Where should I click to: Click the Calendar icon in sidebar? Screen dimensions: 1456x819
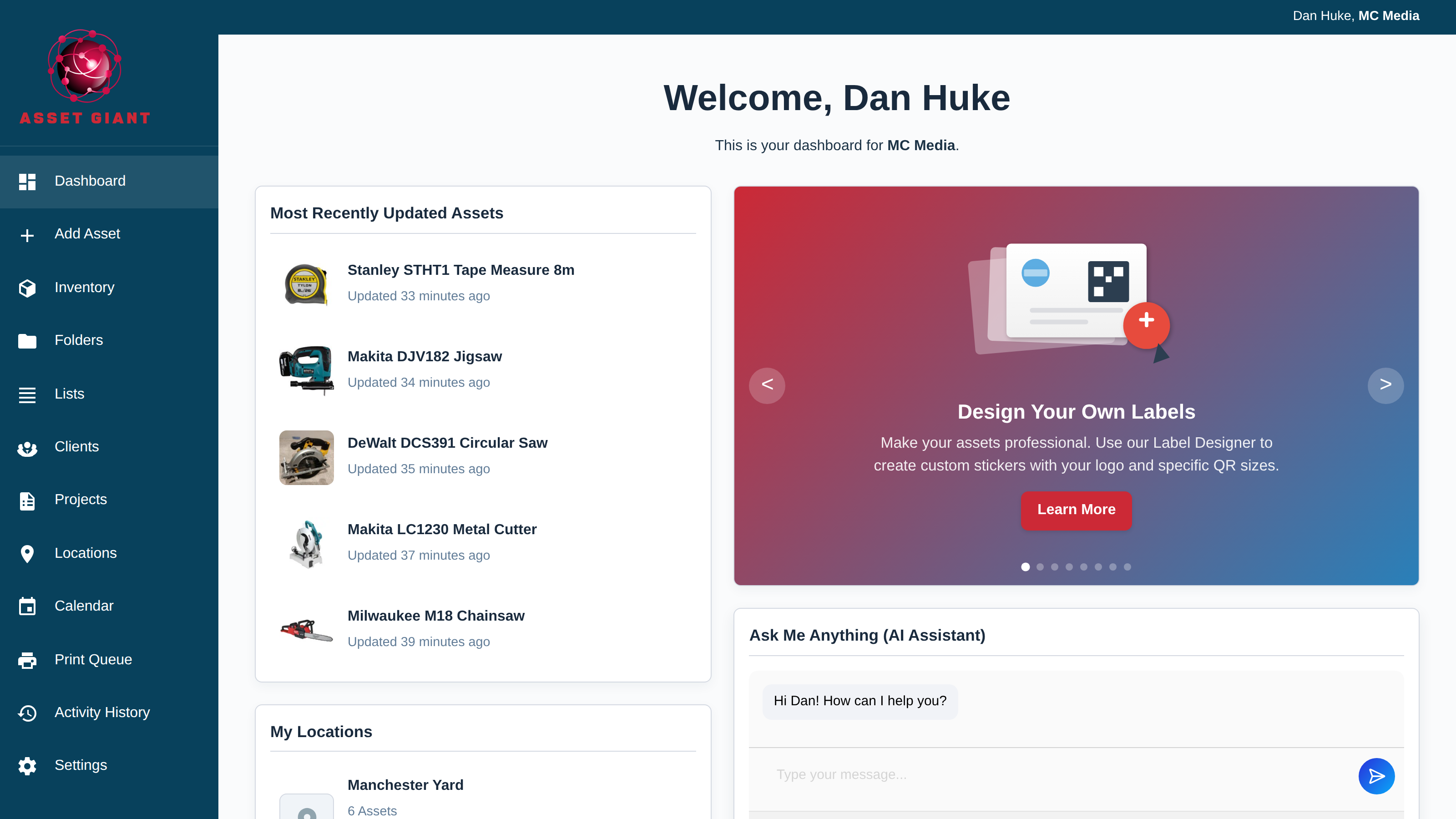click(x=27, y=606)
